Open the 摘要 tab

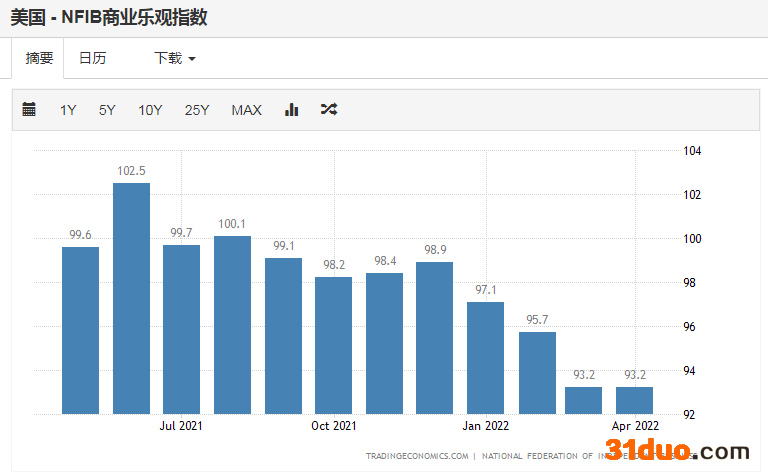pos(39,58)
